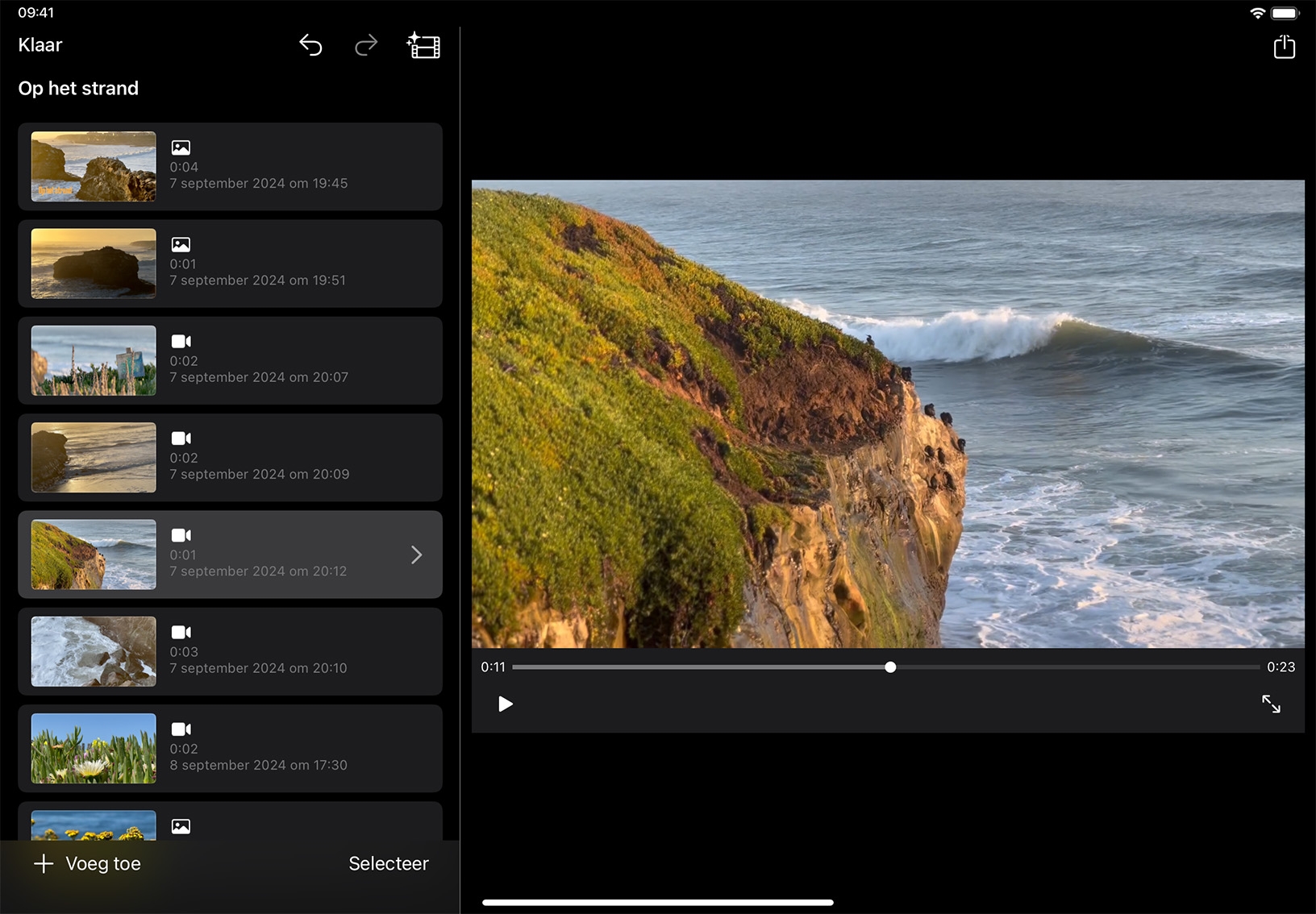This screenshot has height=914, width=1316.
Task: Tap the 'Op het strand' project title
Action: point(78,89)
